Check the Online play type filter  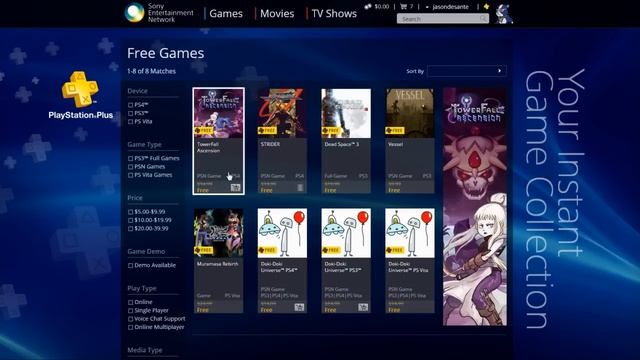(x=131, y=302)
